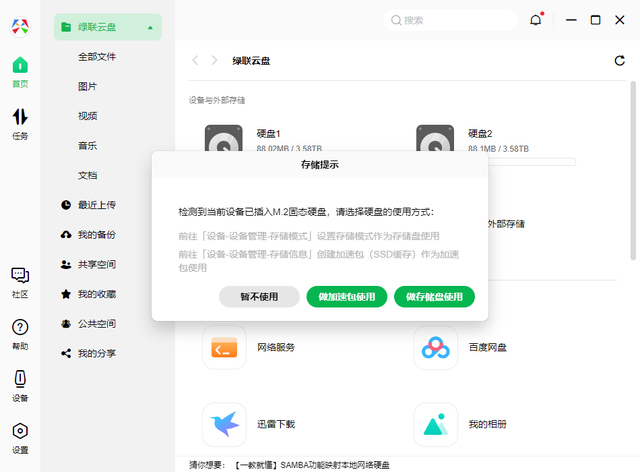Viewport: 640px width, 472px height.
Task: Maximize the application window
Action: [x=596, y=20]
